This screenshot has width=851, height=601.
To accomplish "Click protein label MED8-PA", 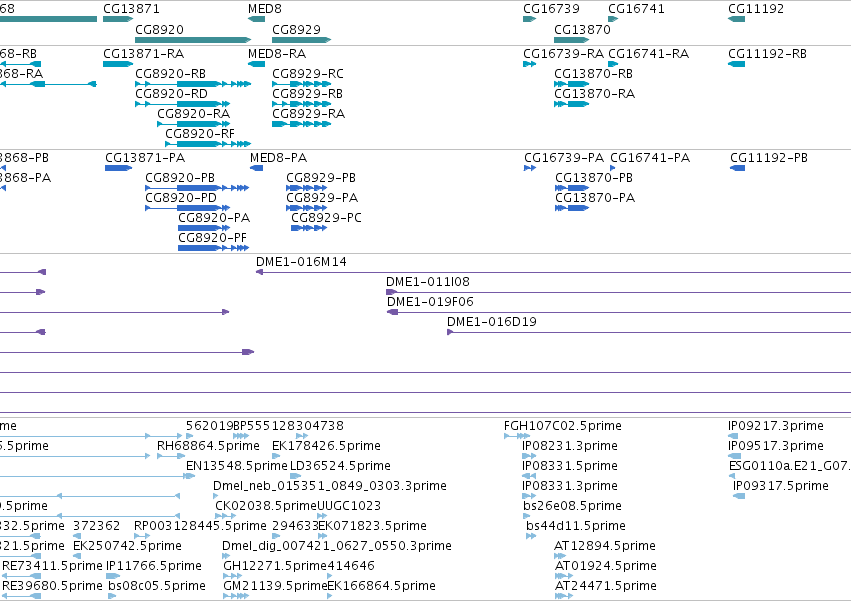I will (x=279, y=158).
